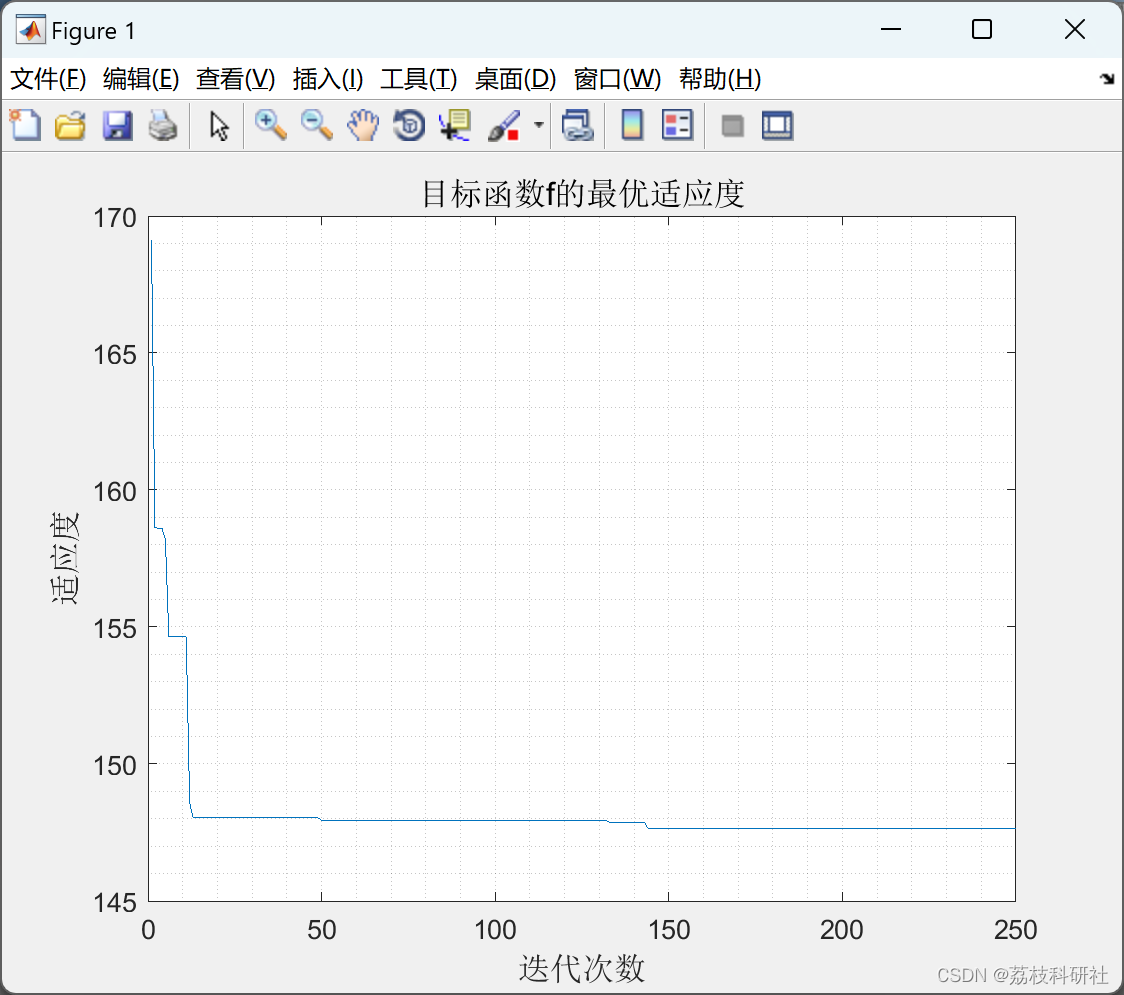Open the 插入(I) menu
This screenshot has width=1124, height=995.
(x=328, y=79)
